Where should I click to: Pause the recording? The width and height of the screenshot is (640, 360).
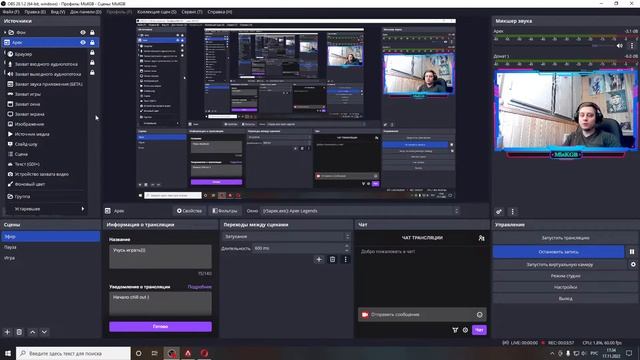[x=632, y=252]
